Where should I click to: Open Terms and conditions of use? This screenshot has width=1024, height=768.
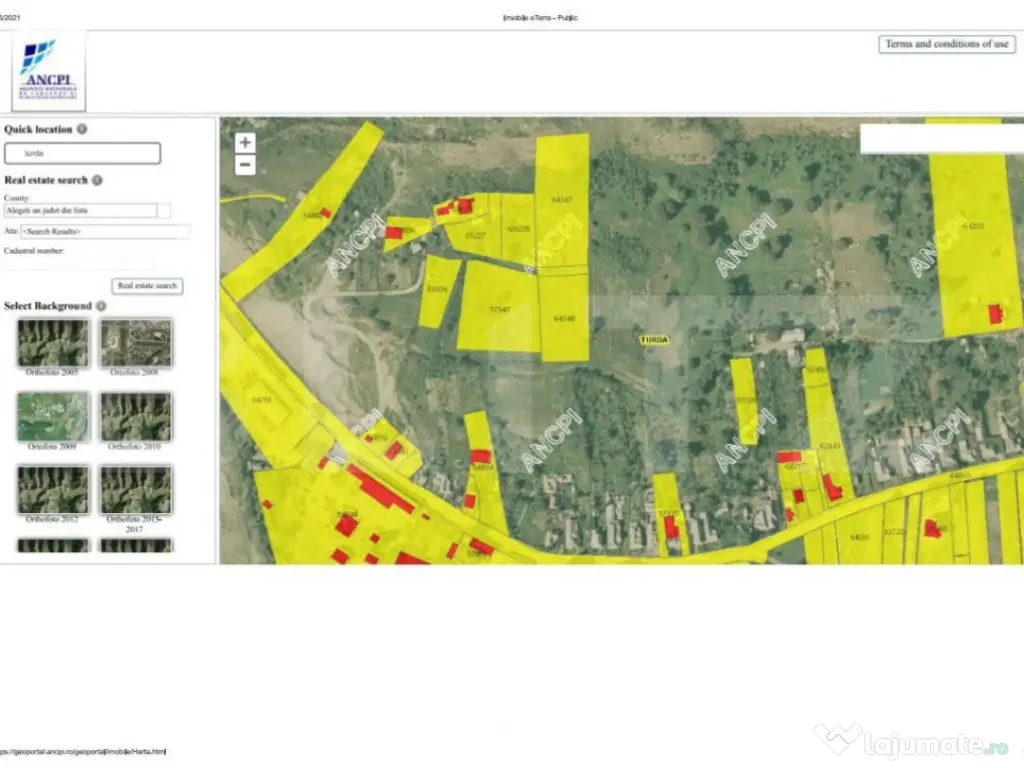[946, 44]
